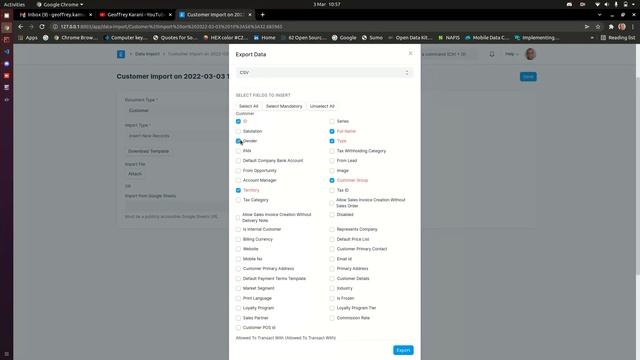Viewport: 640px width, 360px height.
Task: Open the Chrome tab search chevron
Action: click(599, 15)
